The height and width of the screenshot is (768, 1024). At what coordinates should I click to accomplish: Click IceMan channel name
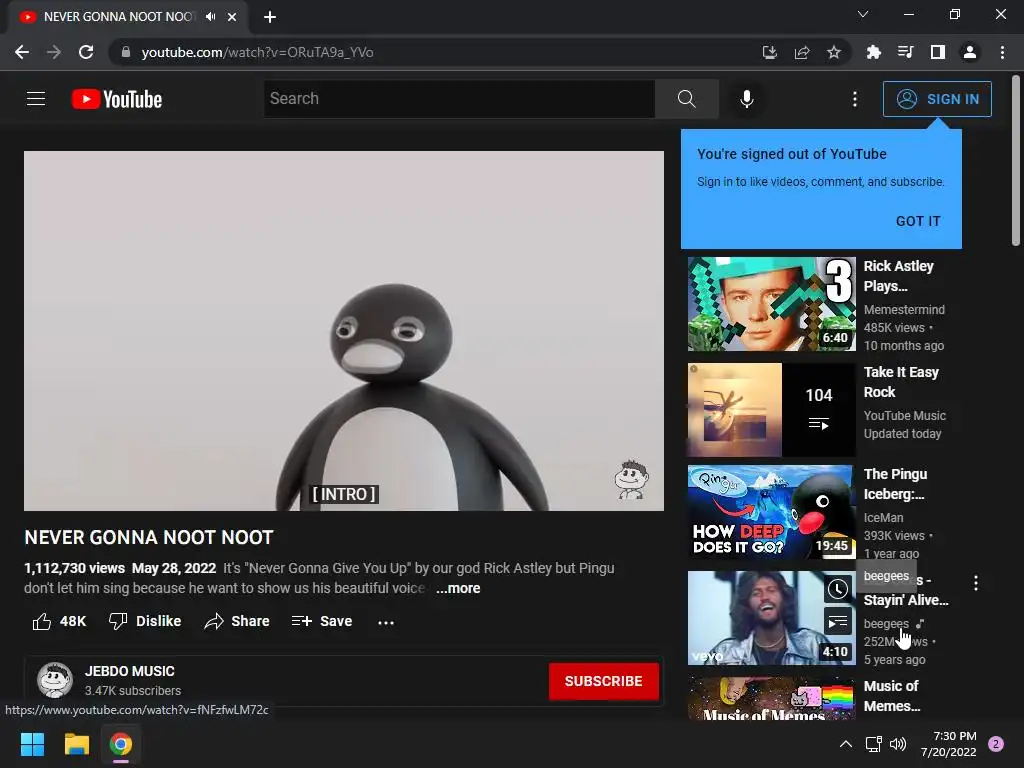click(883, 517)
